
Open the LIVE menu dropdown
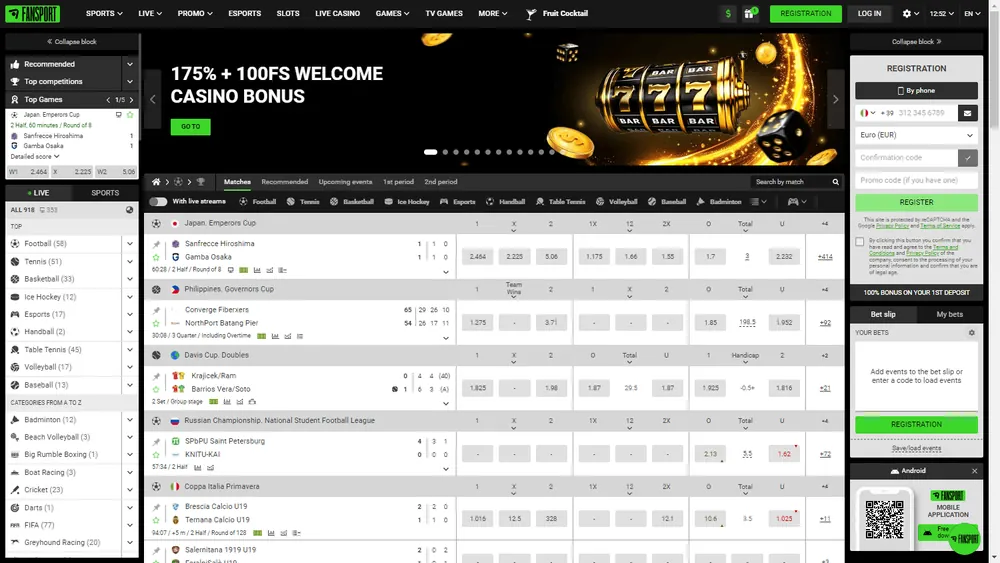click(x=150, y=13)
